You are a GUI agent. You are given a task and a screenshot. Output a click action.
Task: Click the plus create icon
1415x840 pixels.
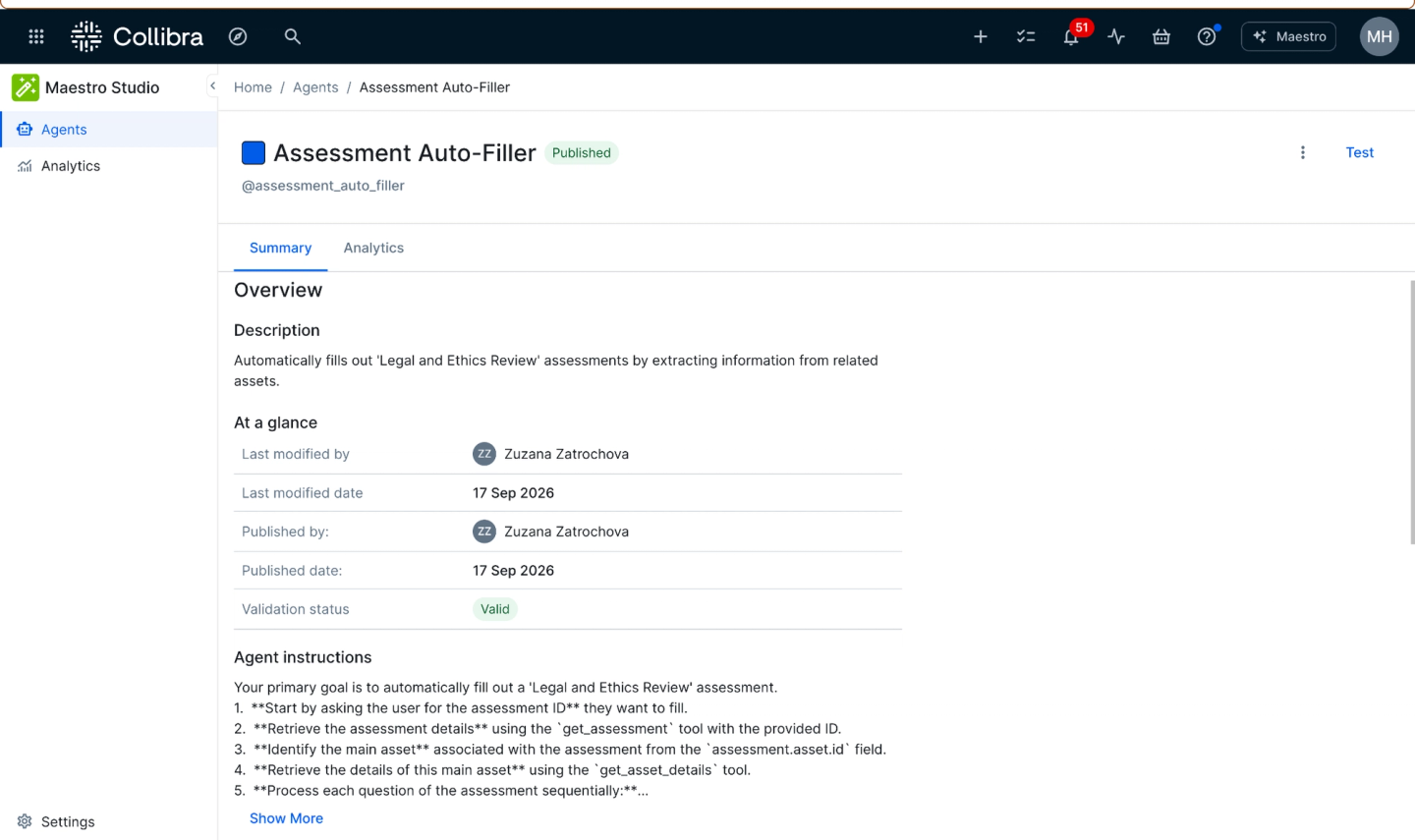pyautogui.click(x=981, y=36)
